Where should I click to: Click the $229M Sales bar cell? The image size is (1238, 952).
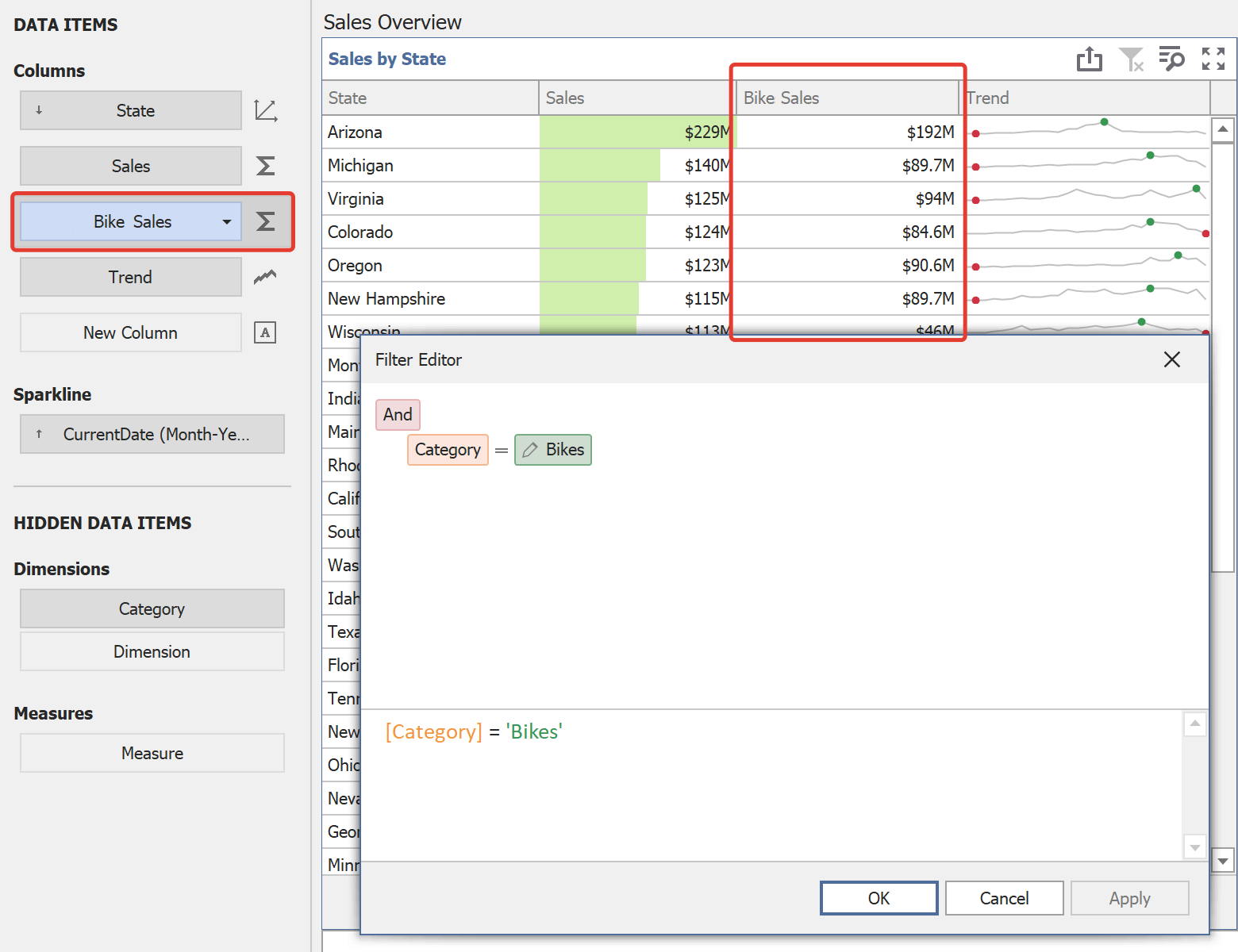(637, 132)
